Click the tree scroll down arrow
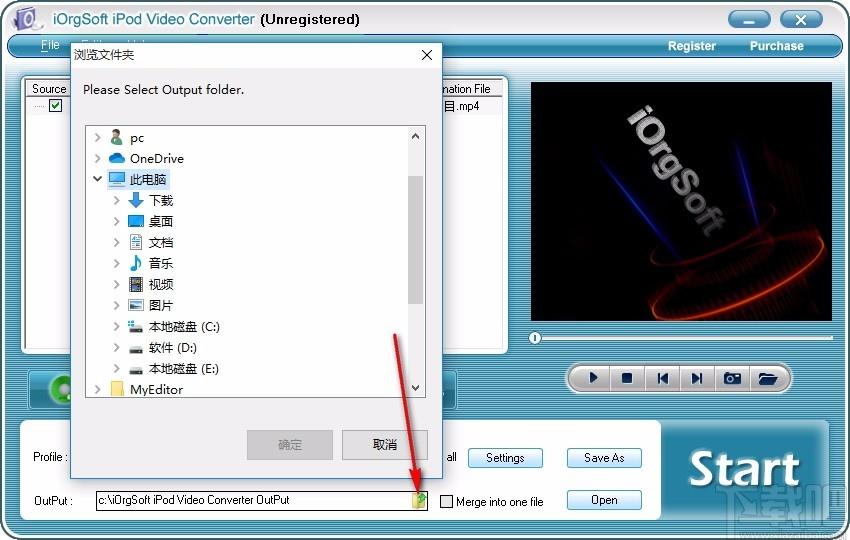850x540 pixels. point(415,388)
